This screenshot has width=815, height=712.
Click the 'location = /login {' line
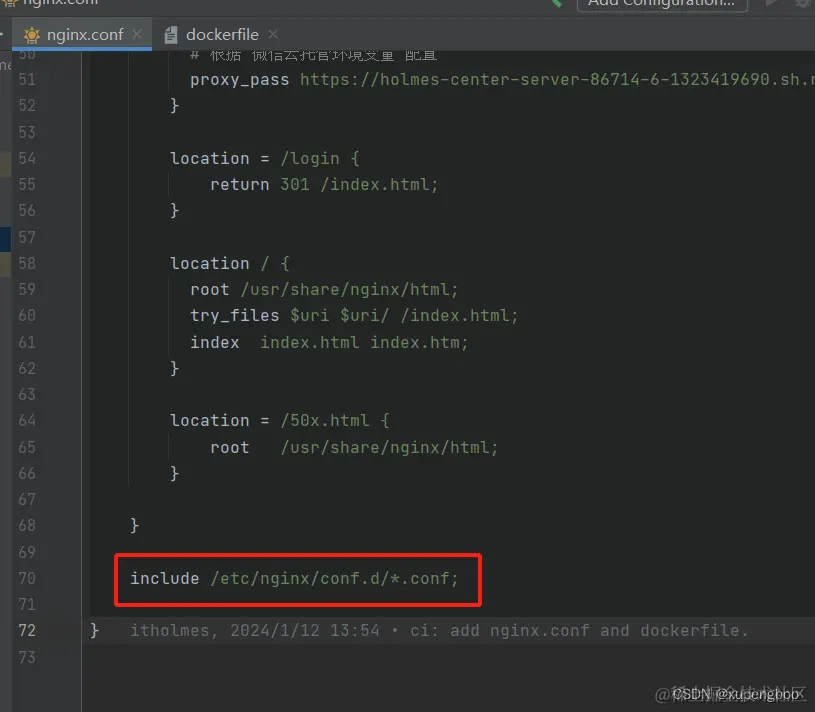tap(265, 159)
